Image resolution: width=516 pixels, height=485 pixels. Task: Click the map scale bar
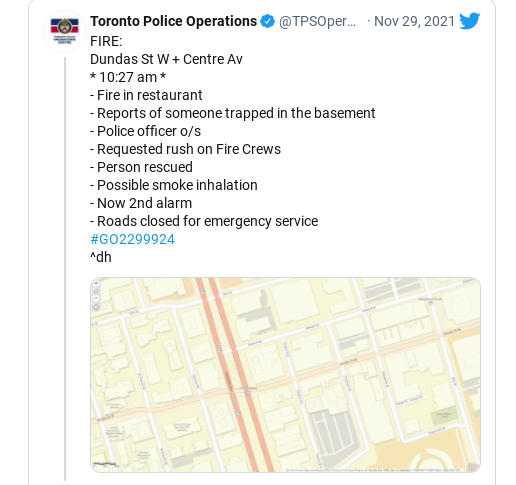[x=105, y=464]
